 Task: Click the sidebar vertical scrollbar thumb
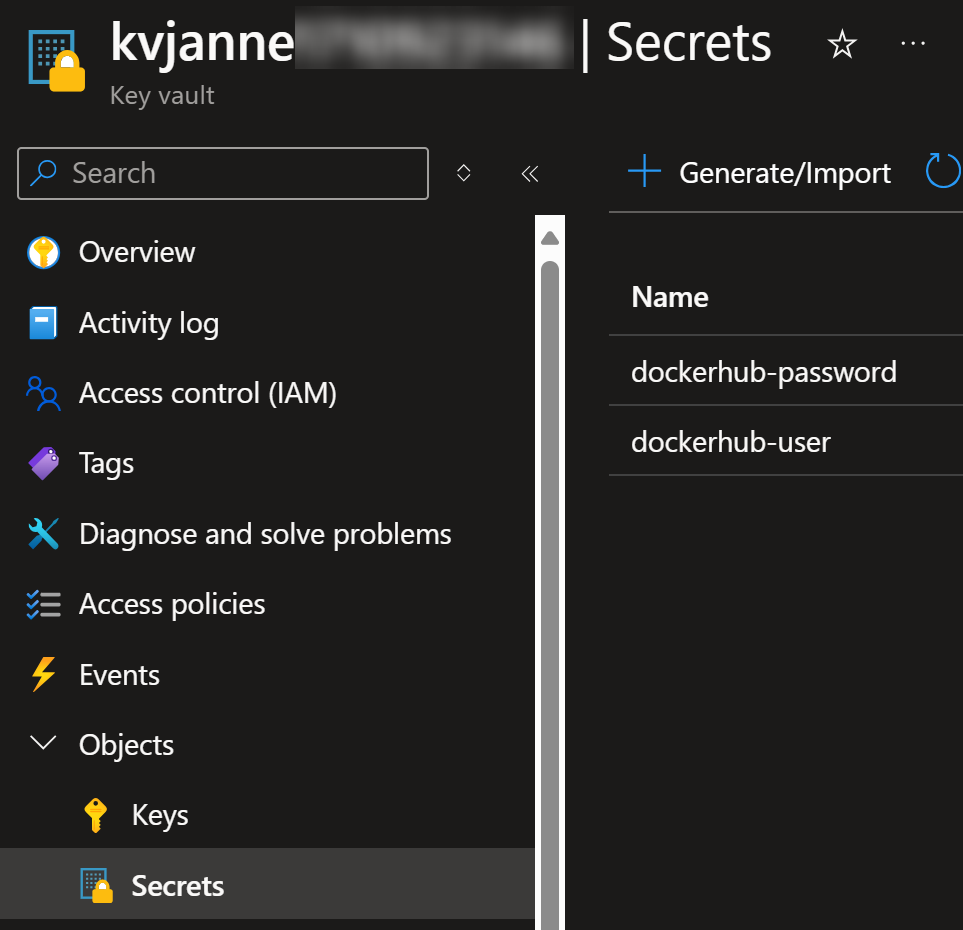[x=550, y=595]
